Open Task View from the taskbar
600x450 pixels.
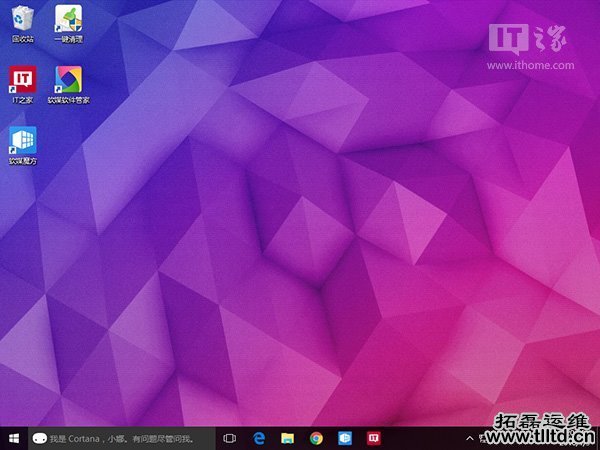[230, 439]
